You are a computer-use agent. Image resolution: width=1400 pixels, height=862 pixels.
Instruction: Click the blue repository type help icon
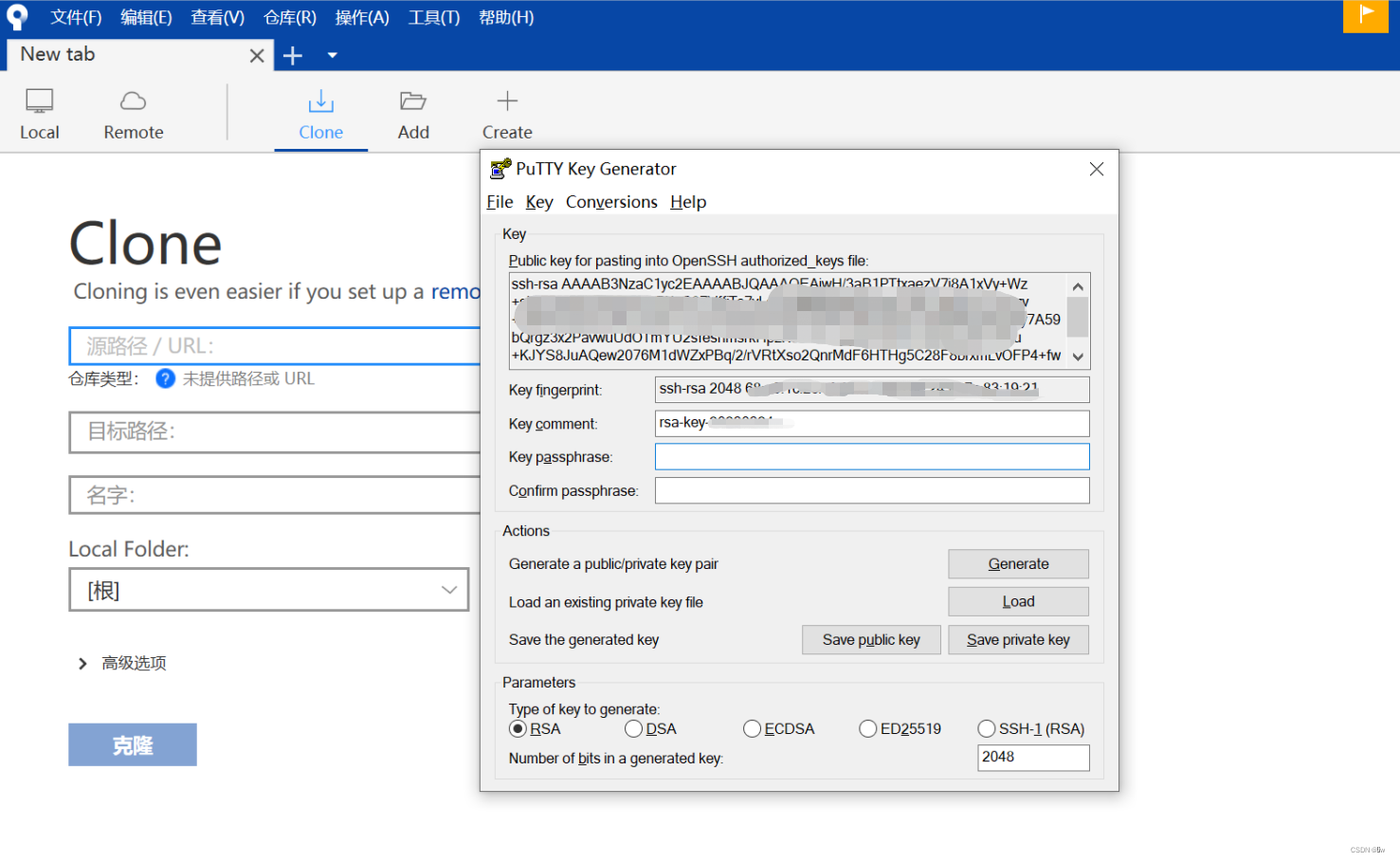[x=165, y=378]
